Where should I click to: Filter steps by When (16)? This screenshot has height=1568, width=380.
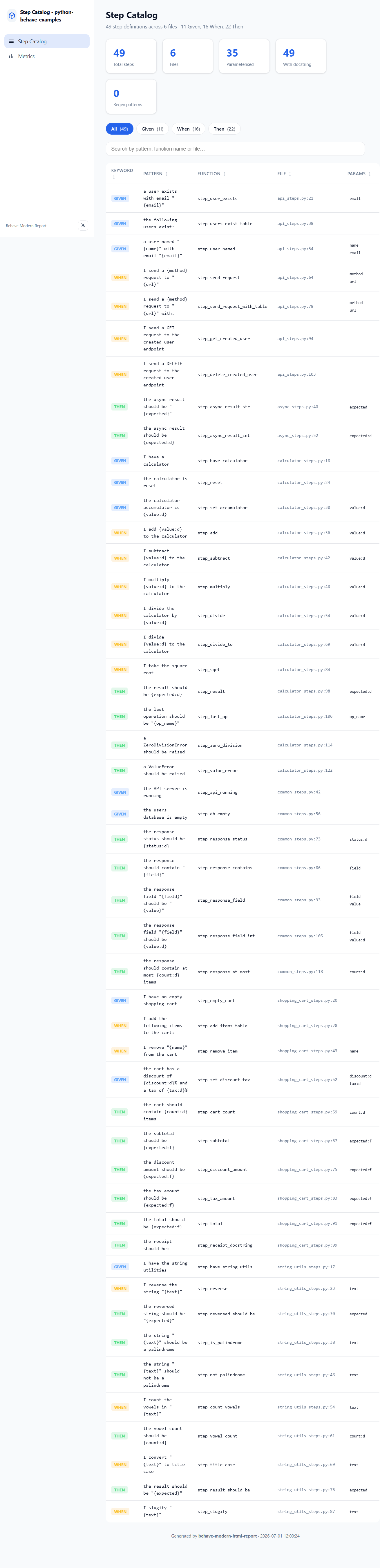coord(188,129)
